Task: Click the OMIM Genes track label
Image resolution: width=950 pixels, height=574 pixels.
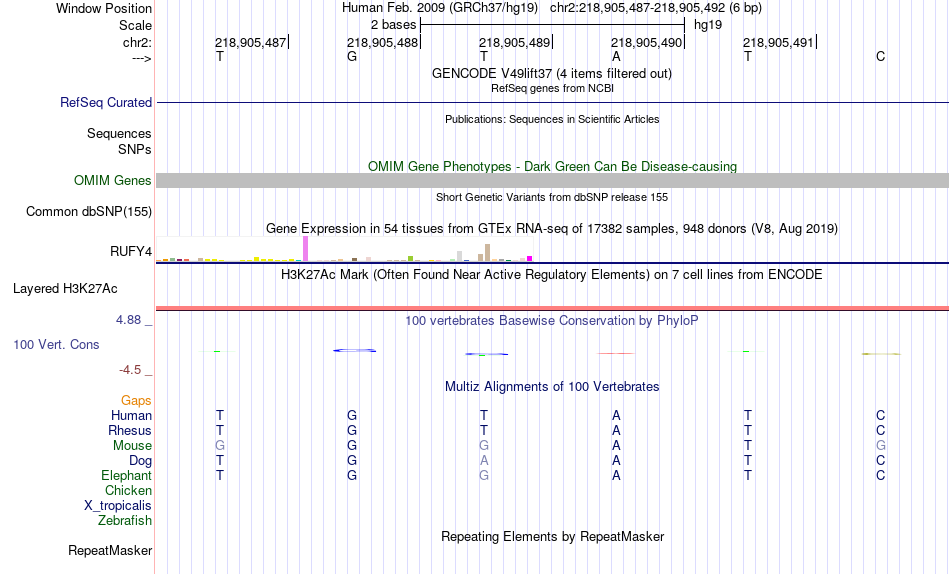Action: pyautogui.click(x=112, y=181)
